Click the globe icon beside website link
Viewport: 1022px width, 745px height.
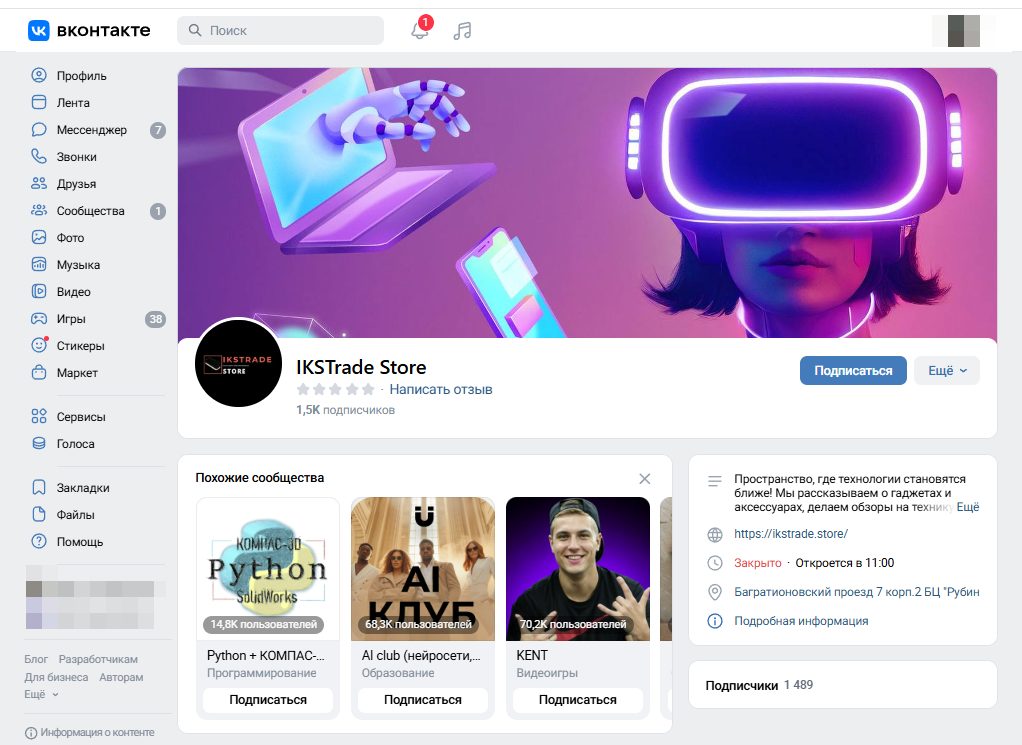point(715,534)
